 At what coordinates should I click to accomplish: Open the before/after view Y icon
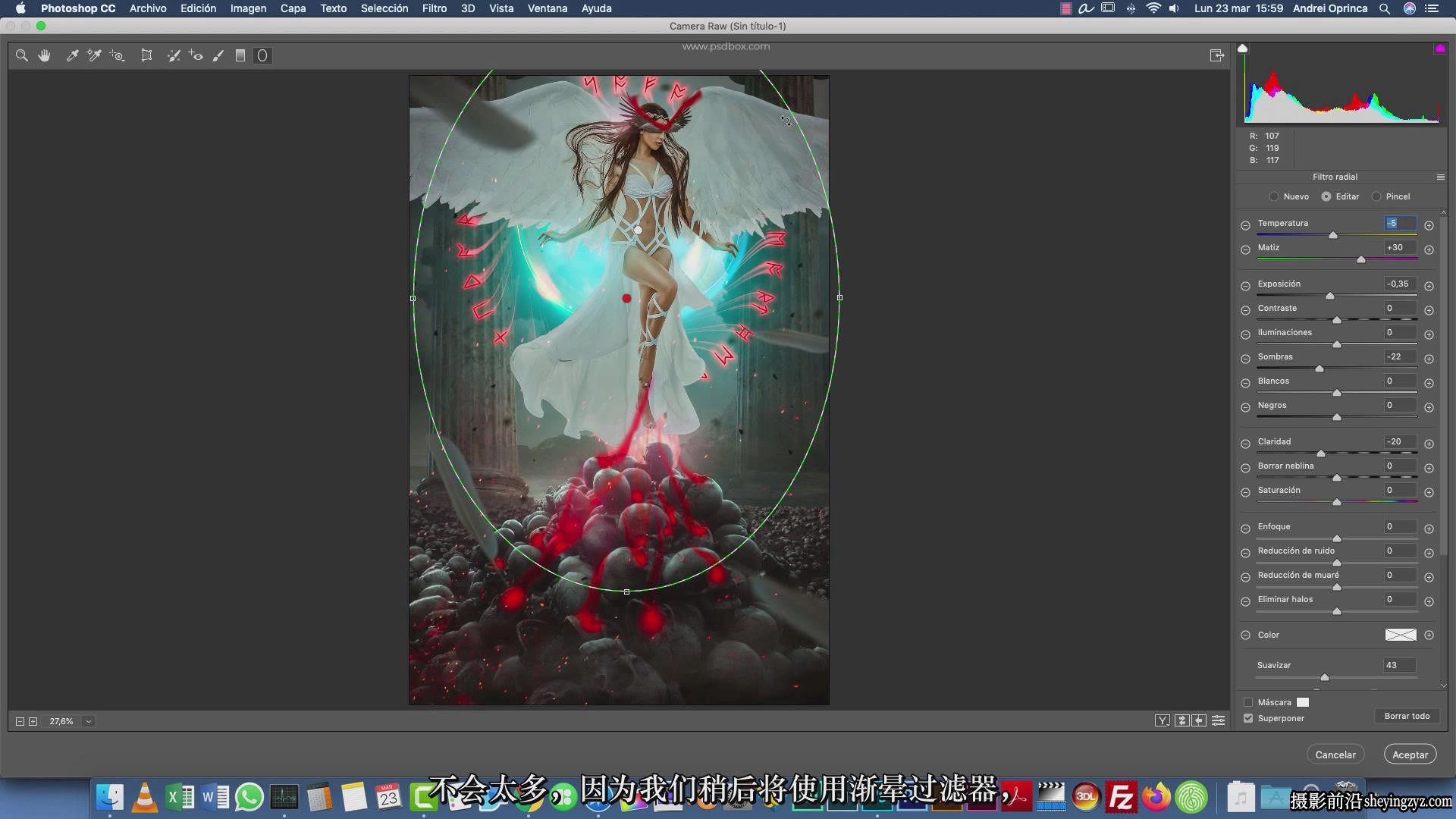[1163, 720]
